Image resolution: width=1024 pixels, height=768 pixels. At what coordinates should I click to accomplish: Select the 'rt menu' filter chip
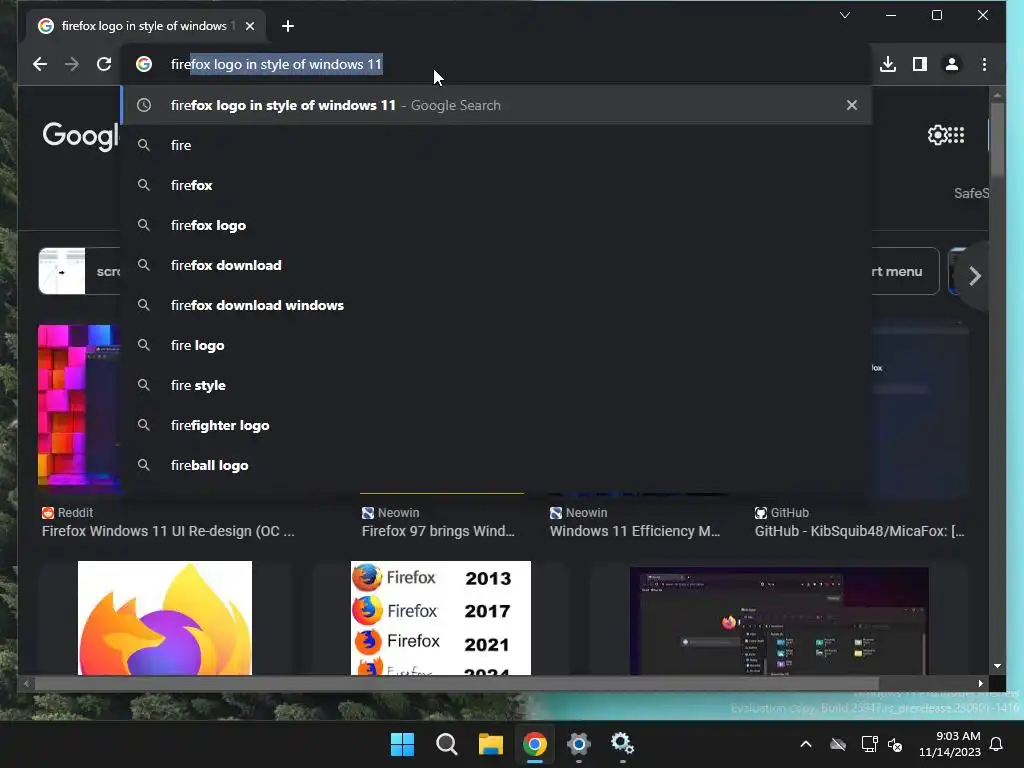coord(904,272)
